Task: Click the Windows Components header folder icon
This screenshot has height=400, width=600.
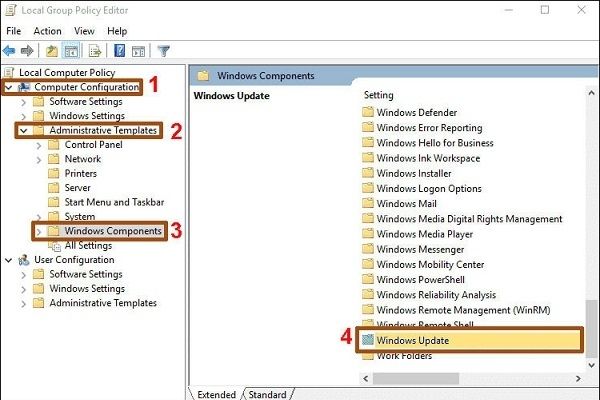Action: pyautogui.click(x=203, y=75)
